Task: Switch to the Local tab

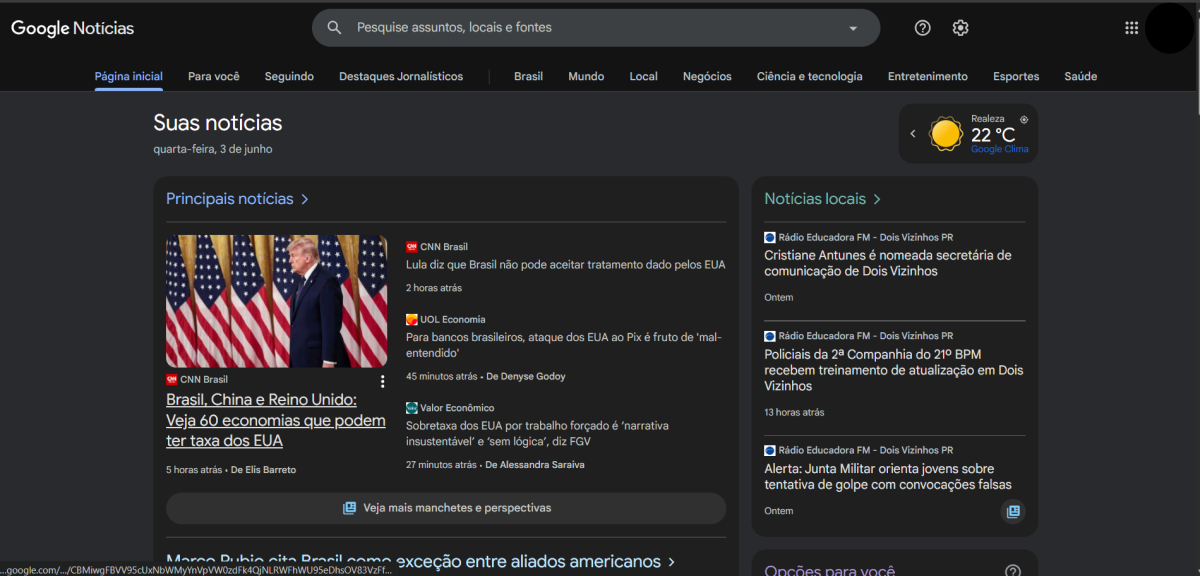Action: pos(644,76)
